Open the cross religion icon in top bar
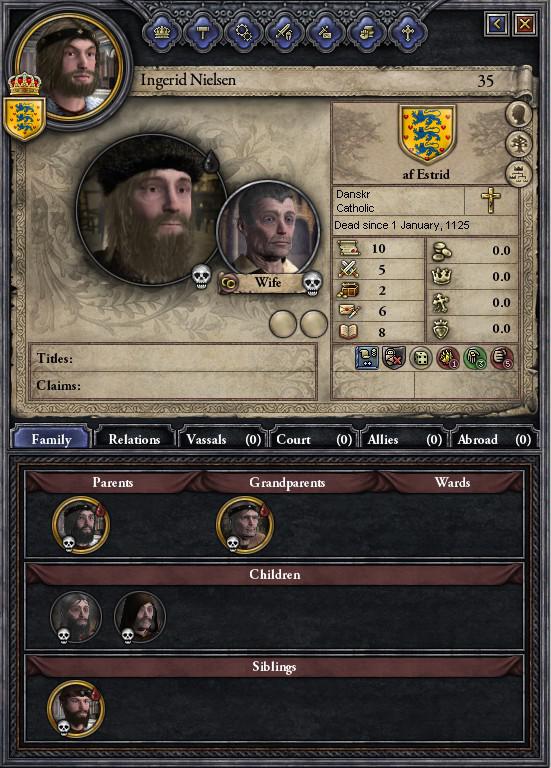This screenshot has width=551, height=768. [407, 33]
